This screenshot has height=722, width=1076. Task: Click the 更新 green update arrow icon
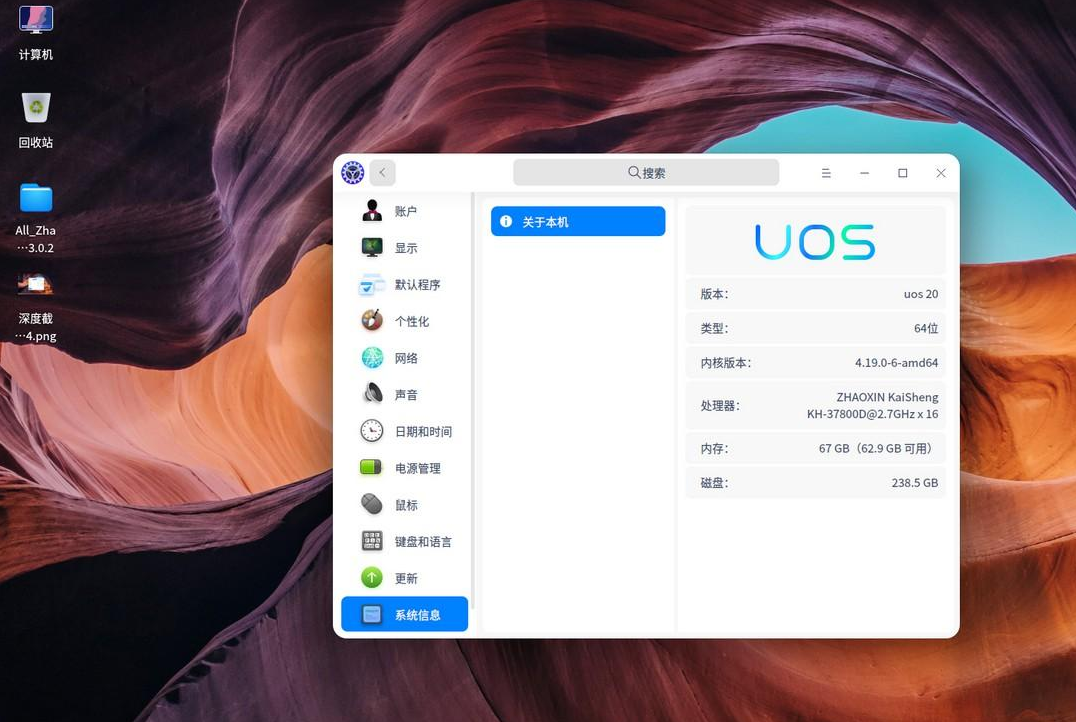click(x=372, y=578)
